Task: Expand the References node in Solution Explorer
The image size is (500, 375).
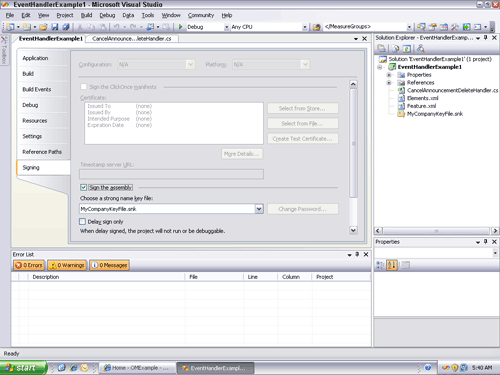Action: coord(389,83)
